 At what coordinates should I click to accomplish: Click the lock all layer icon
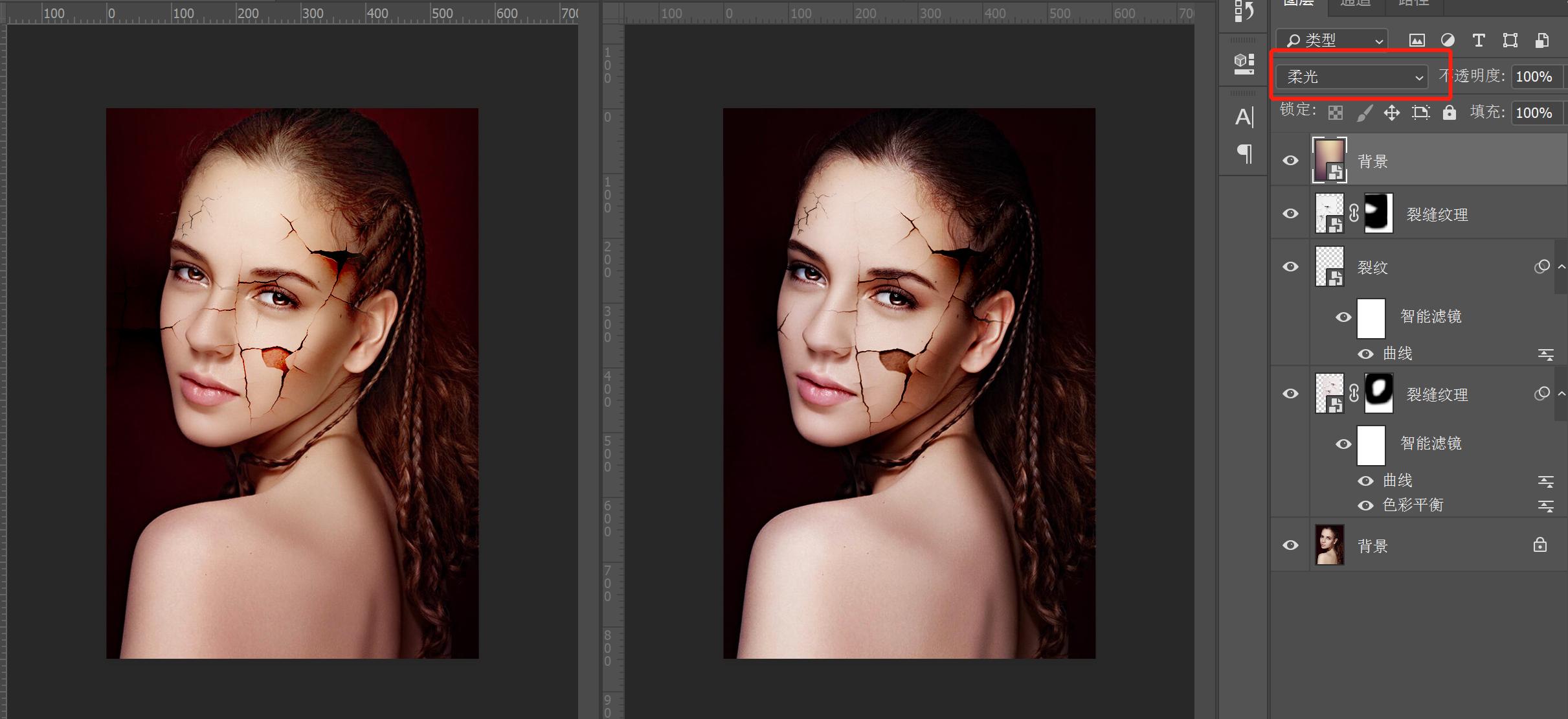click(x=1450, y=113)
